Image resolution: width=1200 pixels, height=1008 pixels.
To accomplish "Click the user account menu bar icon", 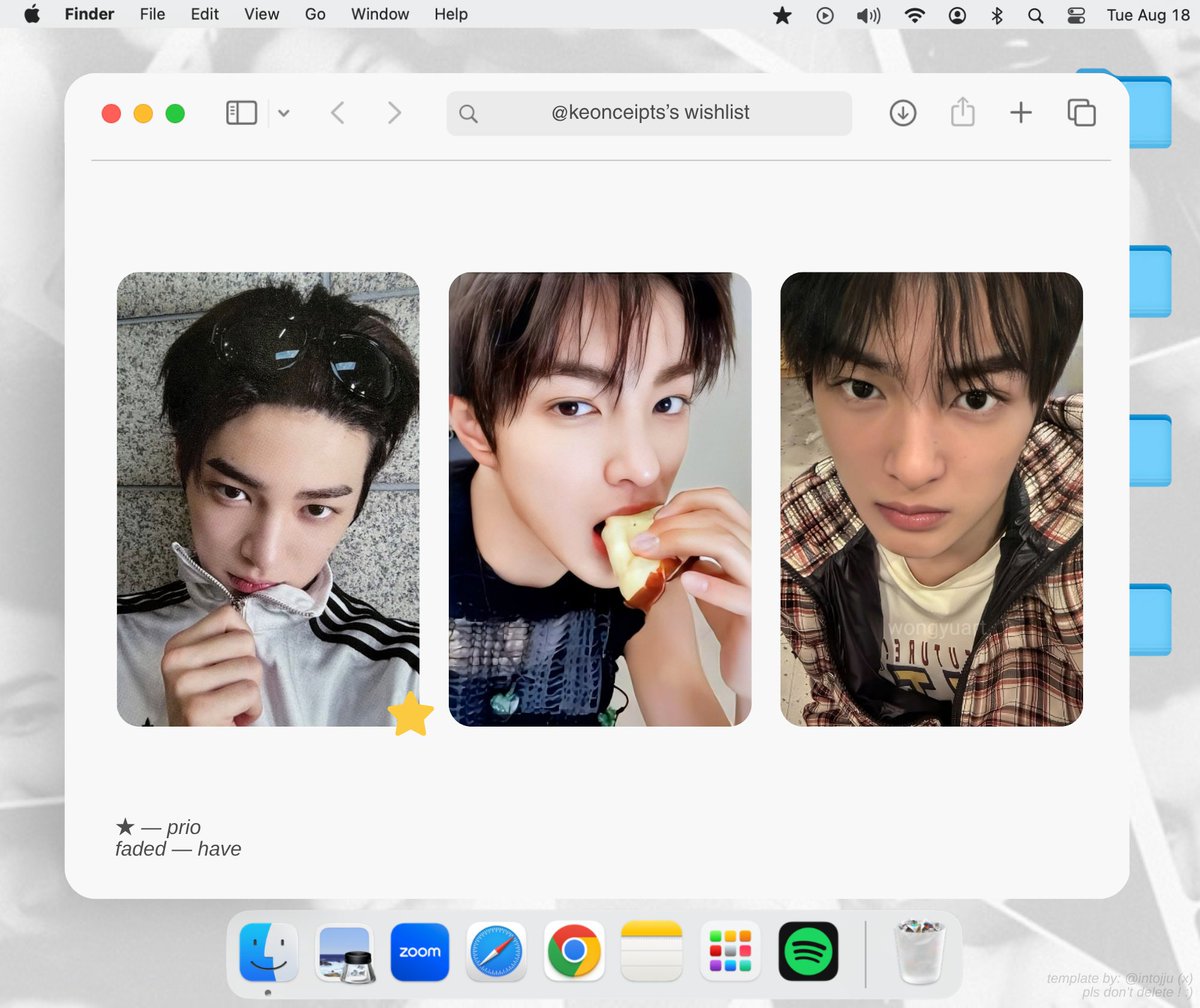I will 957,15.
